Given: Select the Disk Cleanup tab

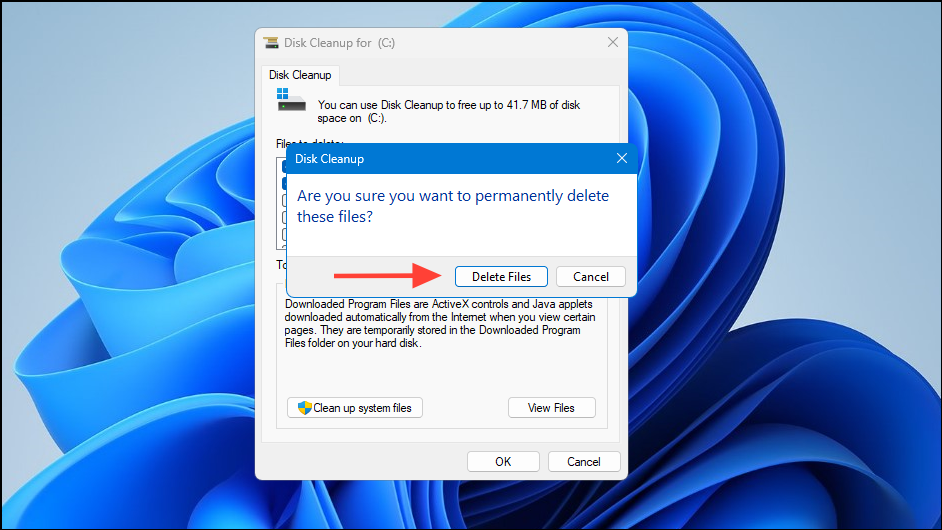Looking at the screenshot, I should (x=300, y=75).
